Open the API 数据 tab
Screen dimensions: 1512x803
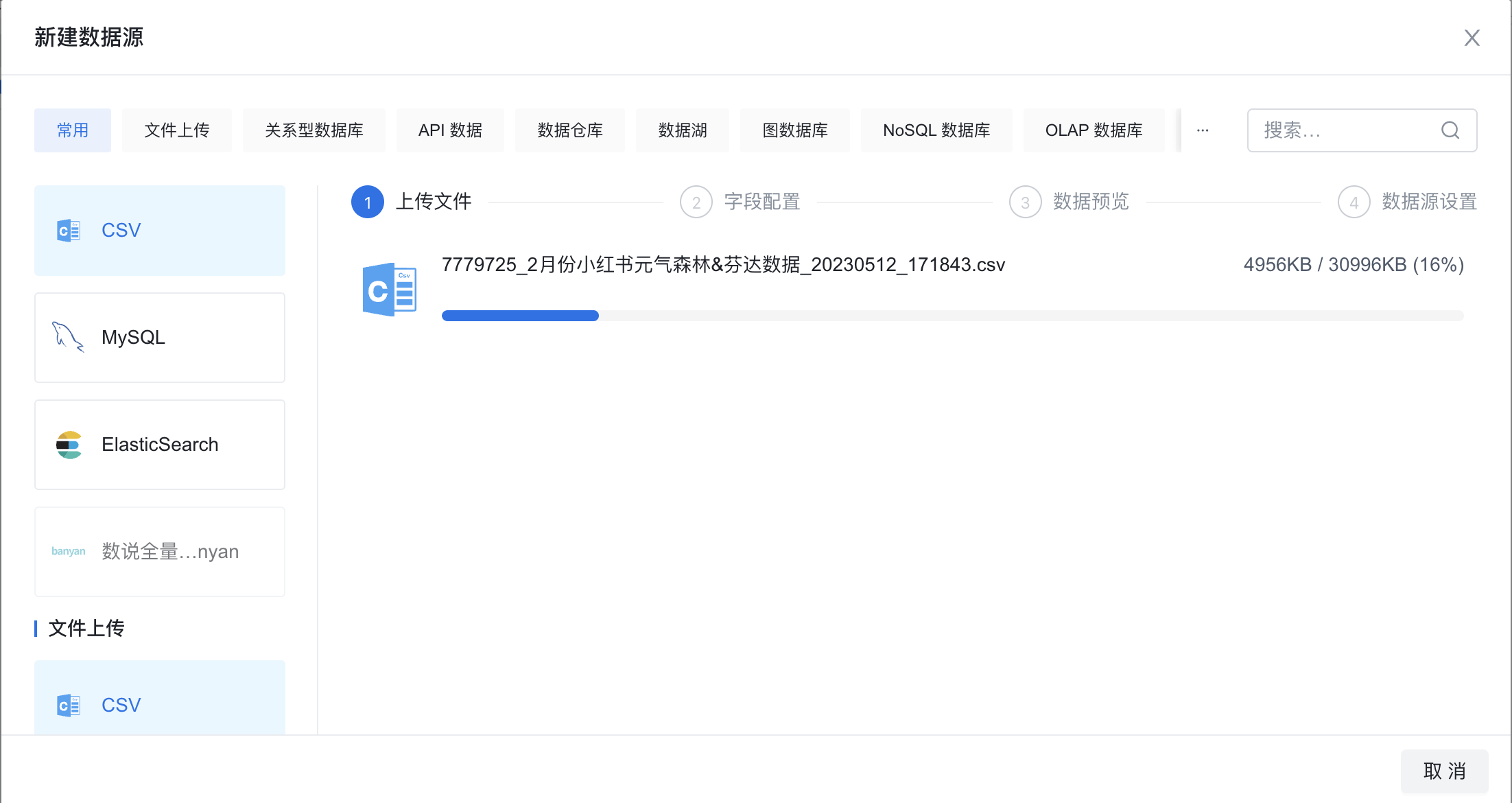point(450,130)
